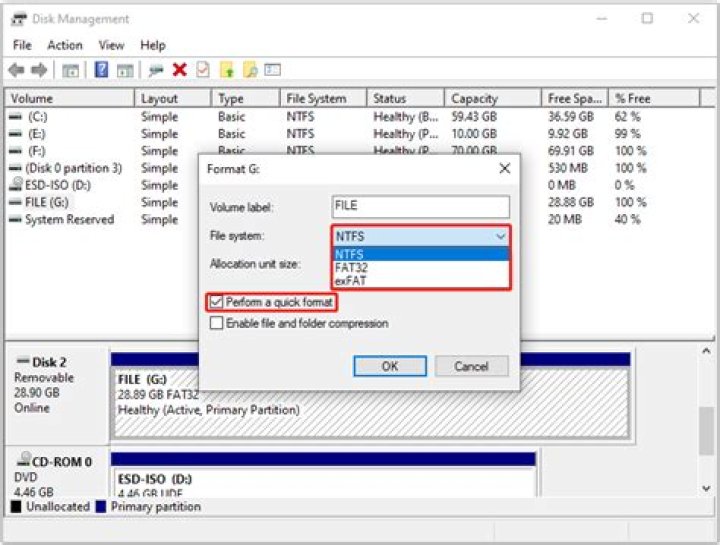The height and width of the screenshot is (545, 720).
Task: Click the CD-ROM 0 drive icon
Action: 23,459
